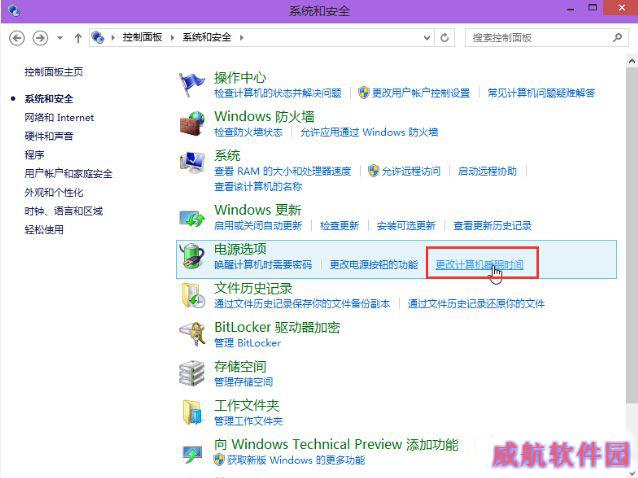The height and width of the screenshot is (478, 638).
Task: Click shield icon beside 允许远程访问
Action: tap(373, 170)
